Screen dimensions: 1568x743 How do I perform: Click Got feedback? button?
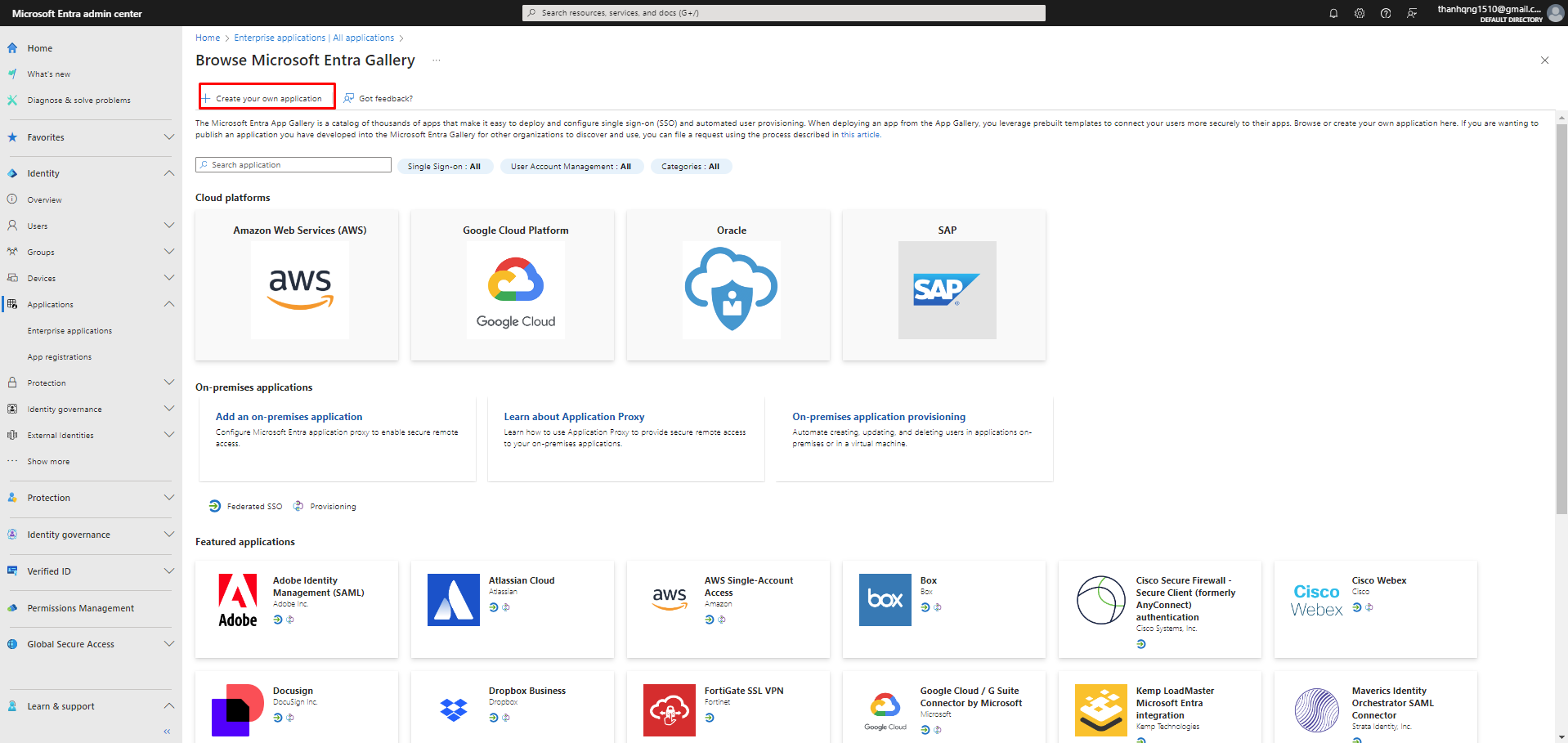[379, 98]
